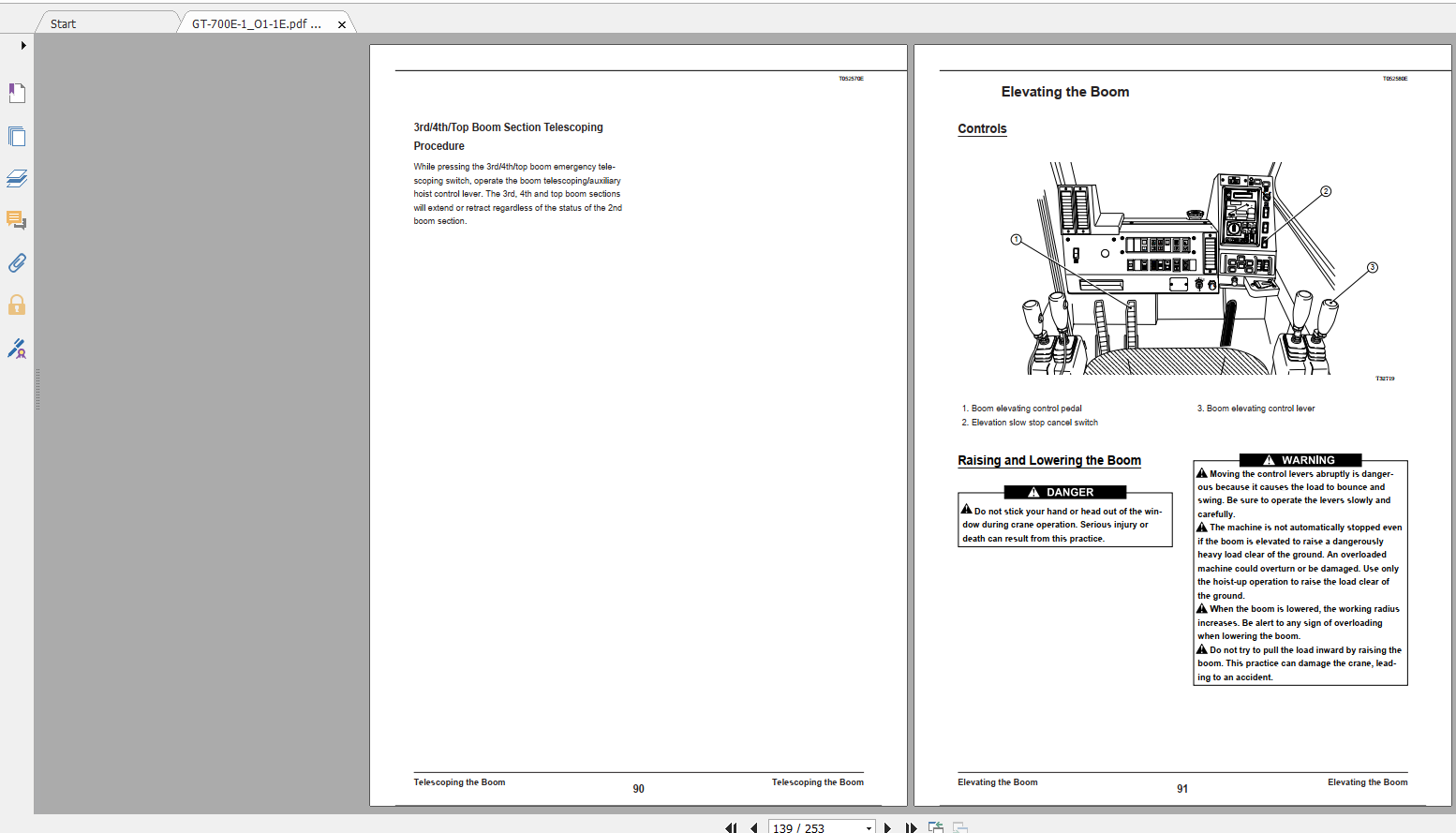Screen dimensions: 1456x833
Task: Click callout number 2 in the diagram
Action: (1326, 191)
